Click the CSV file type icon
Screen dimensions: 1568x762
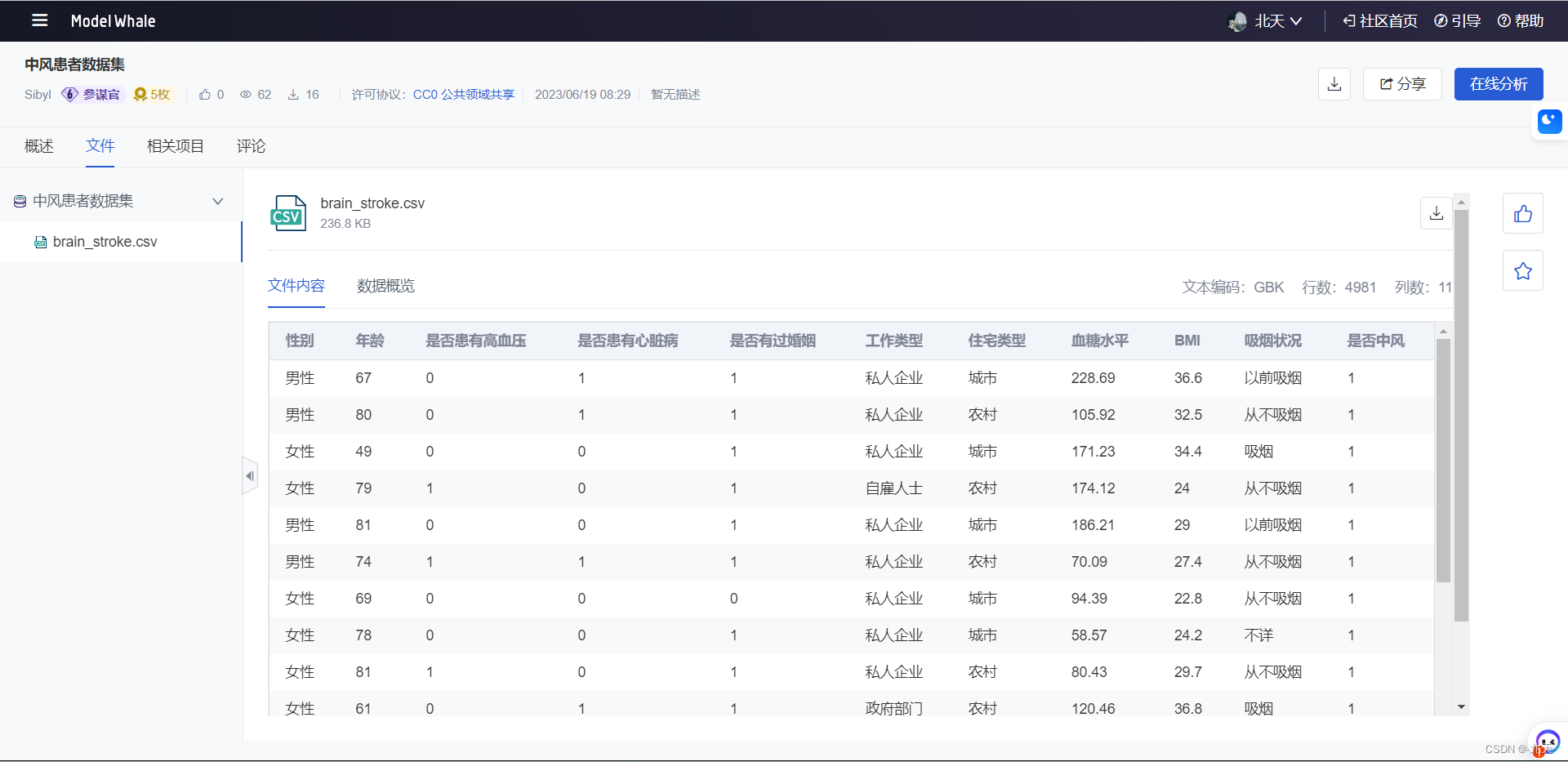pos(288,213)
